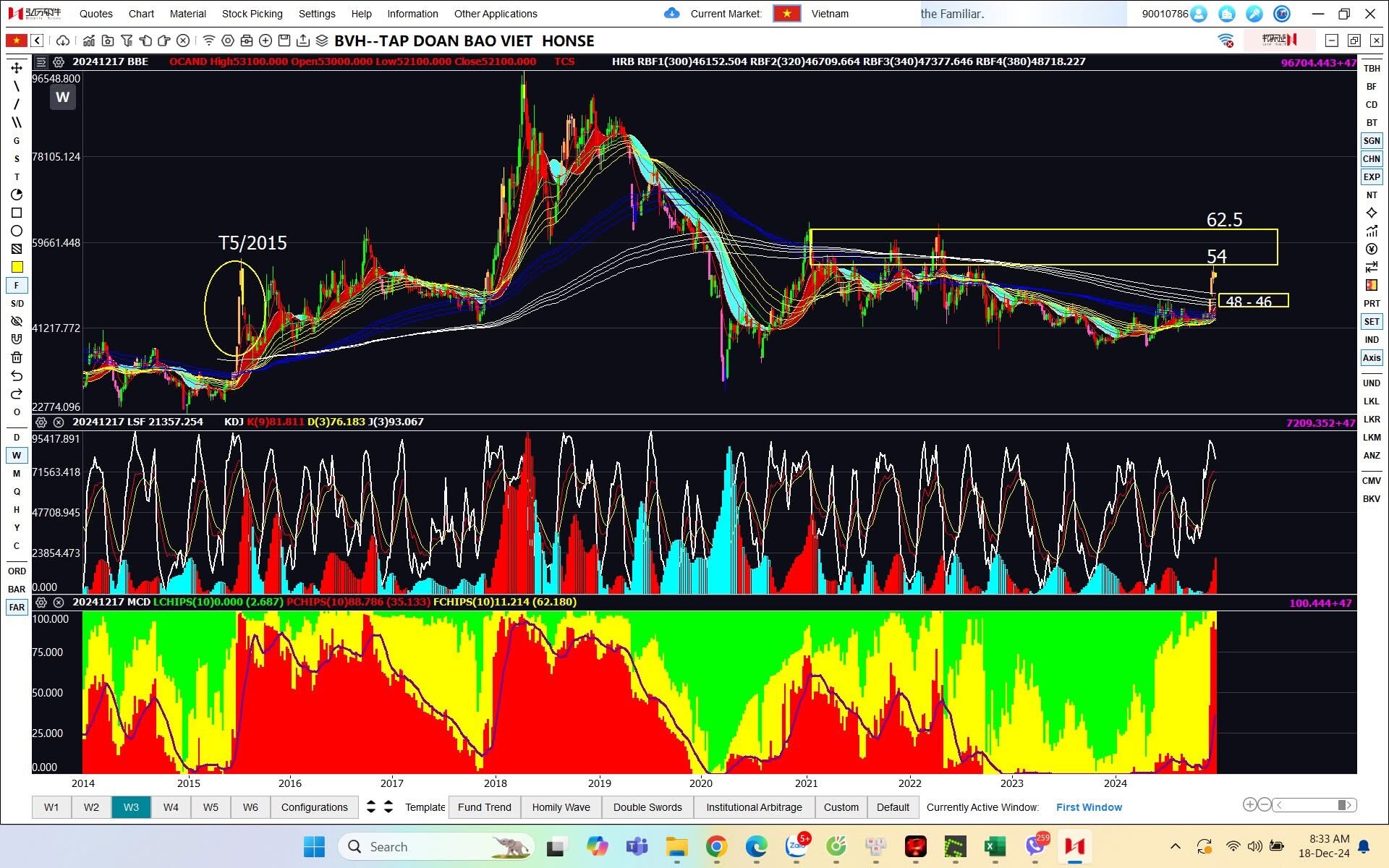Switch to the W3 window tab

click(131, 807)
